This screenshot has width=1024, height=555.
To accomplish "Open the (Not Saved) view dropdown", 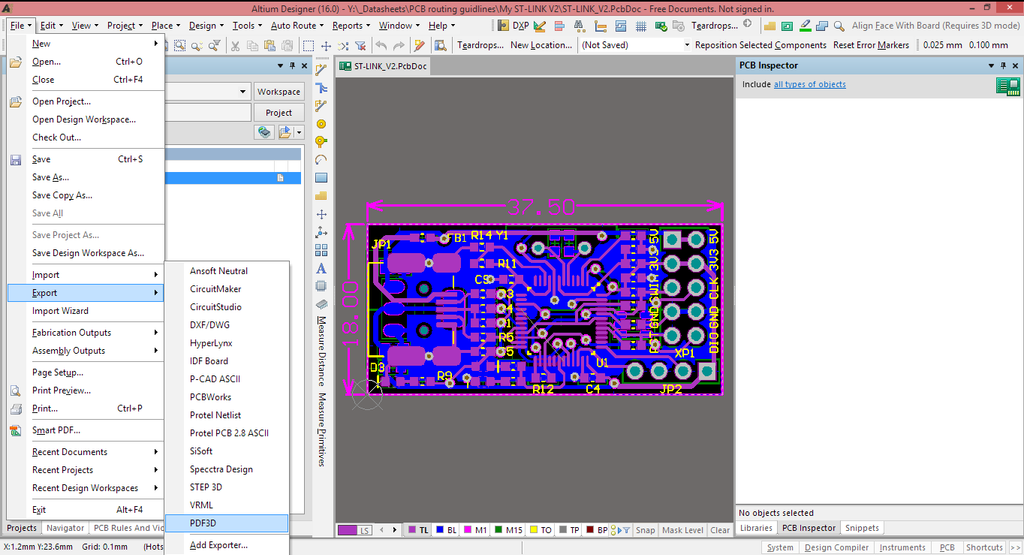I will click(x=635, y=45).
